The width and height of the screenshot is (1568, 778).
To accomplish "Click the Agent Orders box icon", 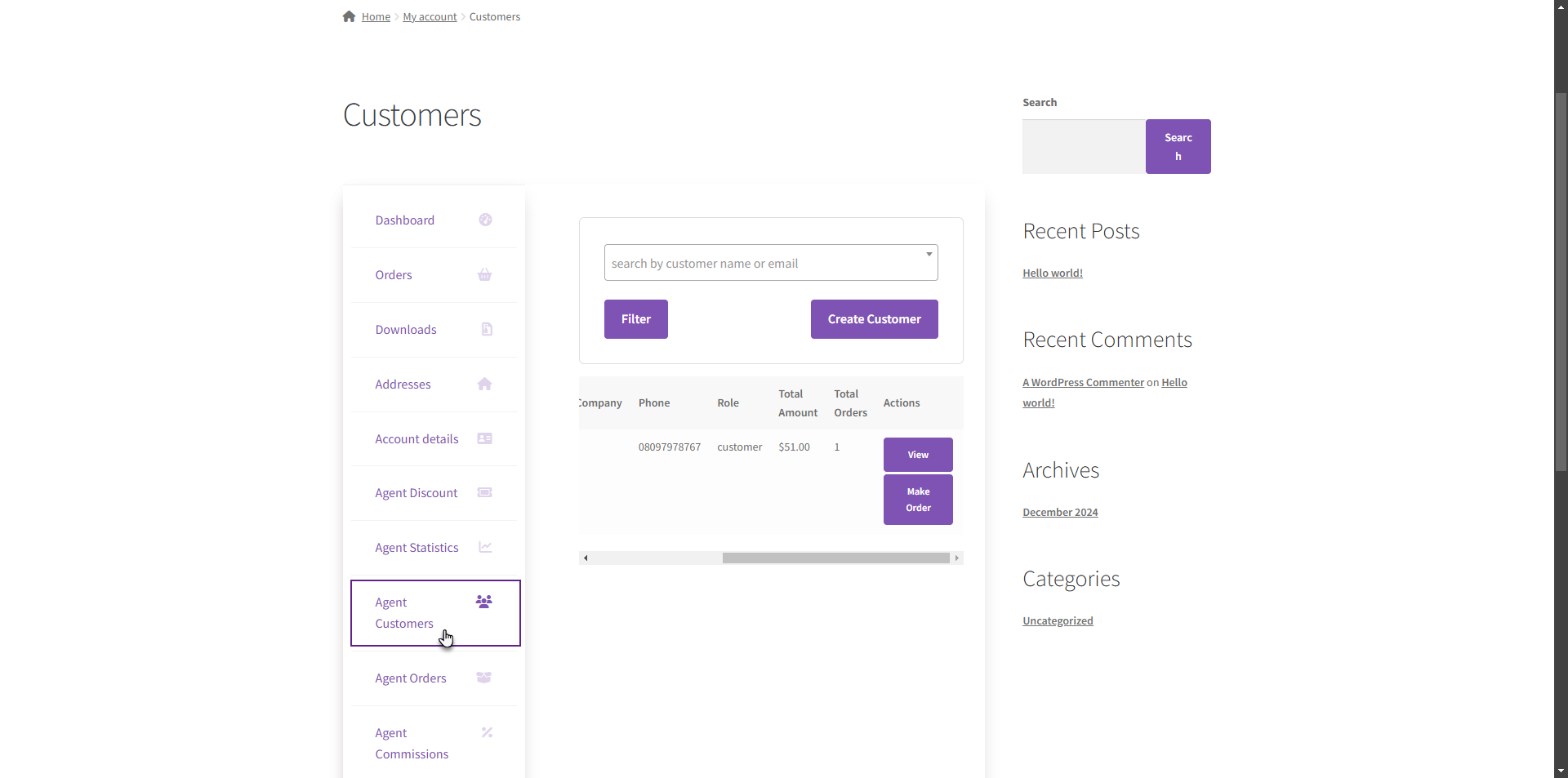I will tap(483, 678).
